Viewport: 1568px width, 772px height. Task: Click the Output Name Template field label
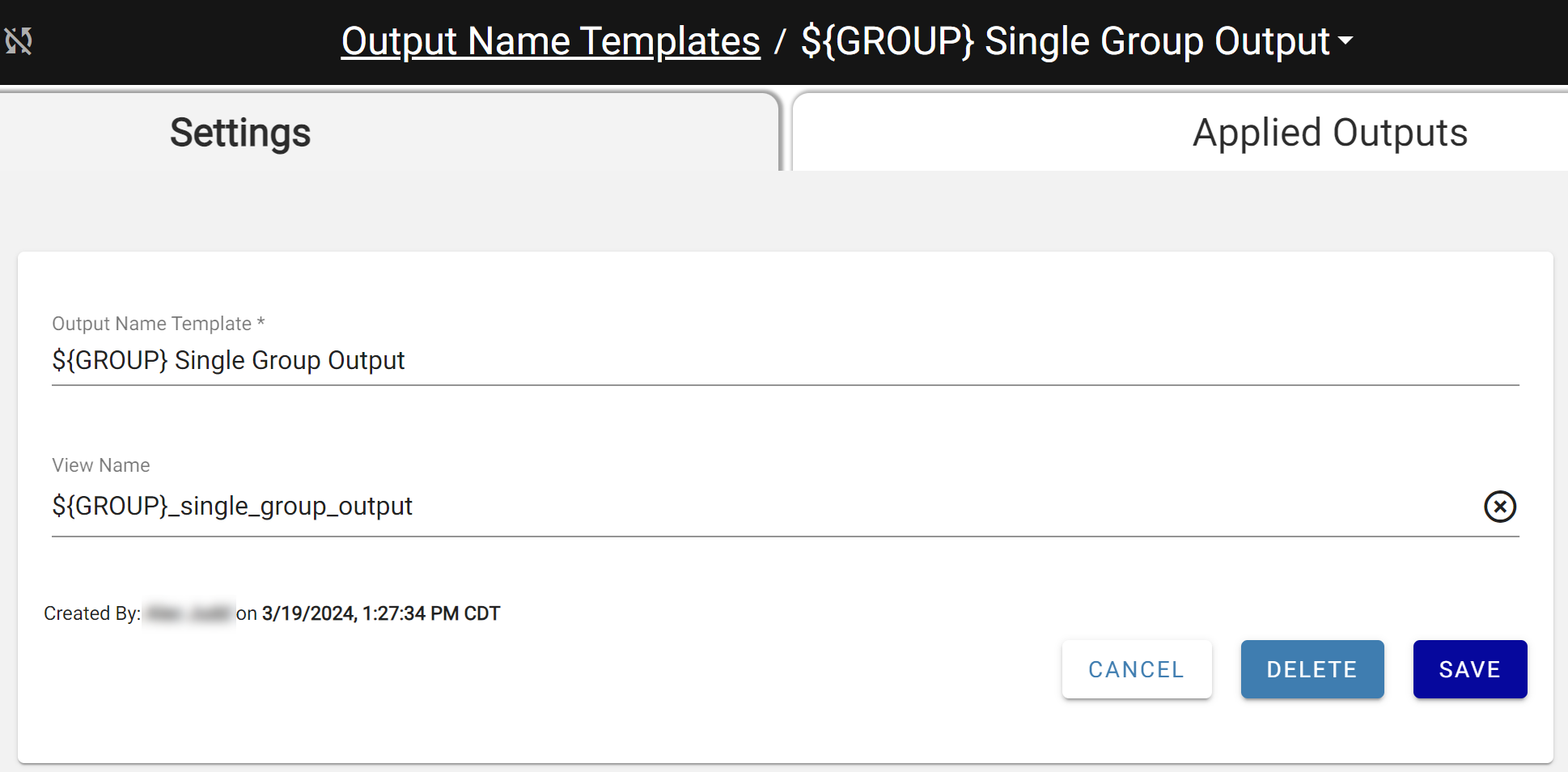[152, 324]
